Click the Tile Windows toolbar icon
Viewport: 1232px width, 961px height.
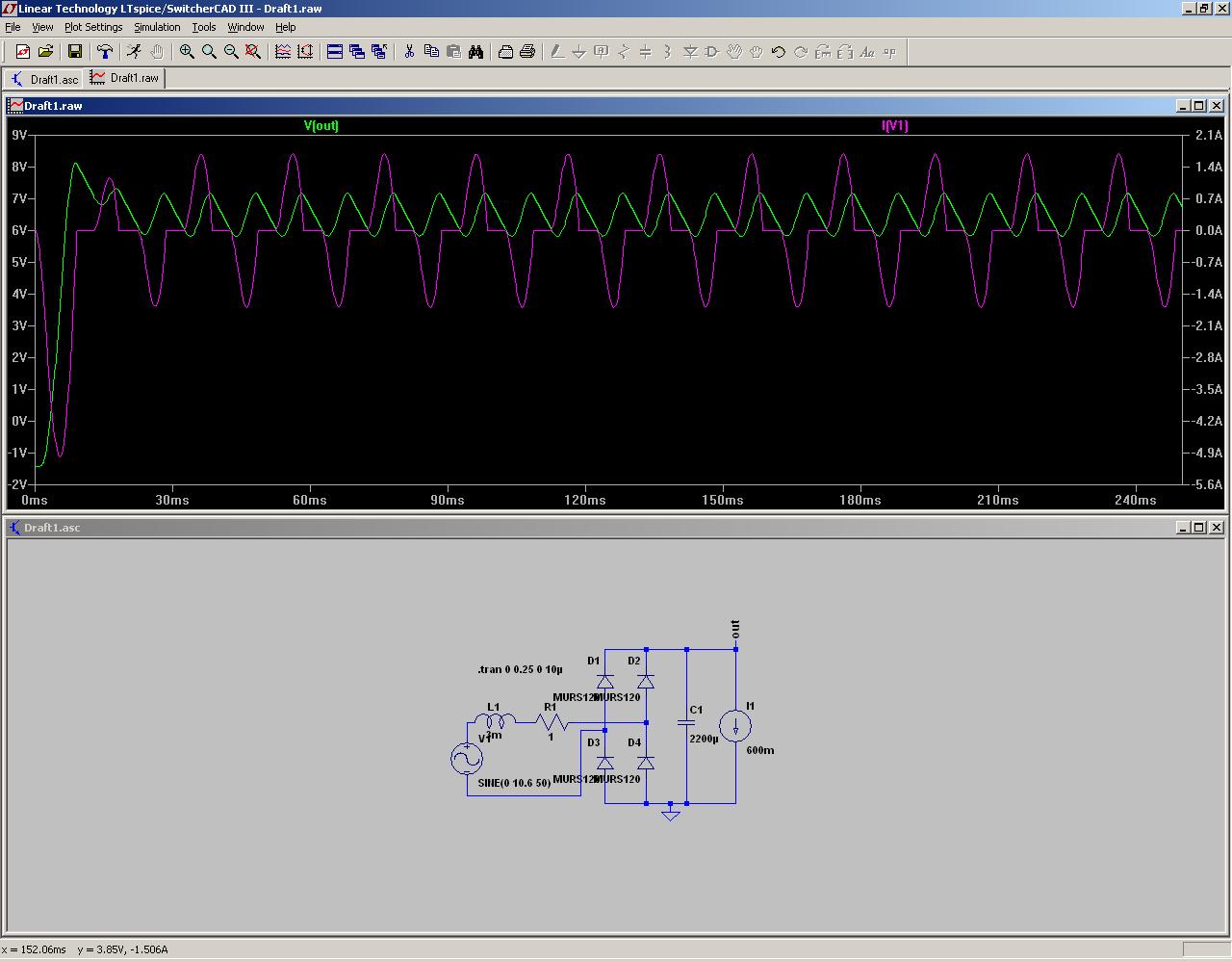pos(335,52)
